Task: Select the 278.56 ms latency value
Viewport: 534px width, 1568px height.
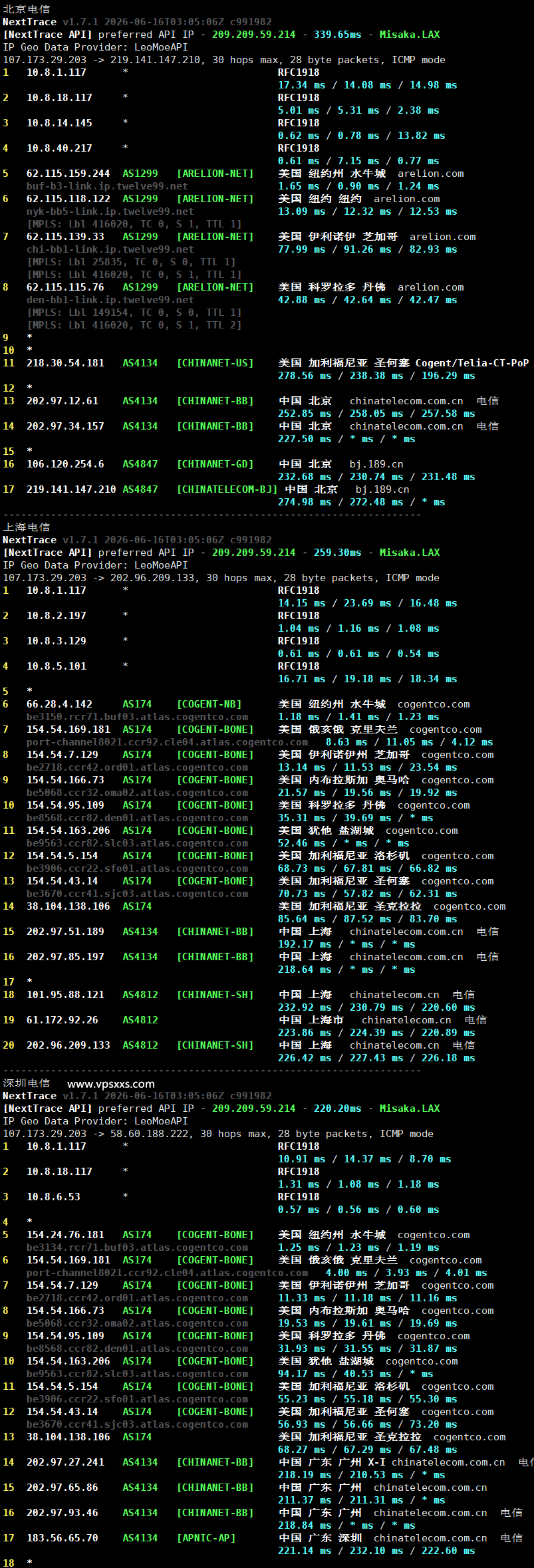Action: click(x=305, y=375)
